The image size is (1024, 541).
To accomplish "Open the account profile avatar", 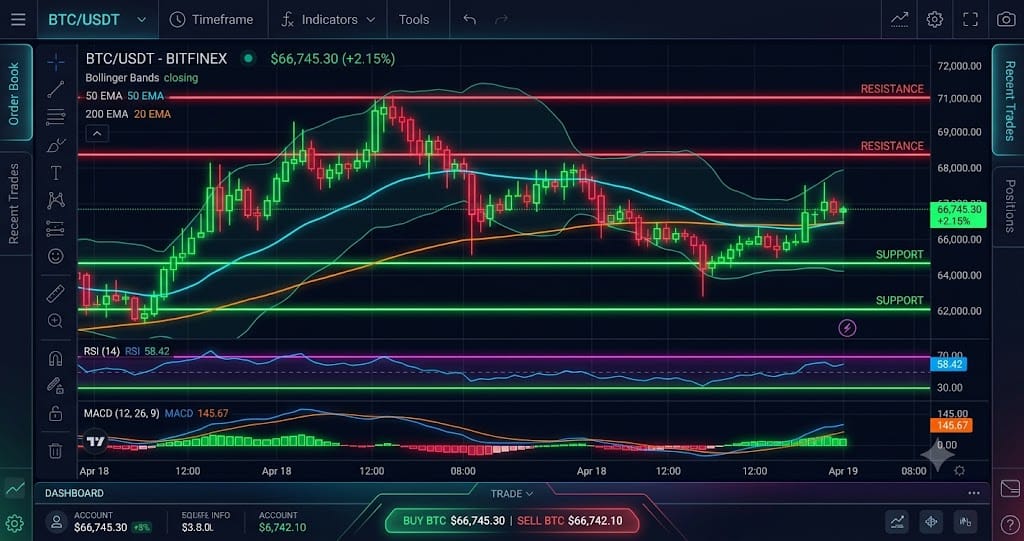I will coord(57,522).
